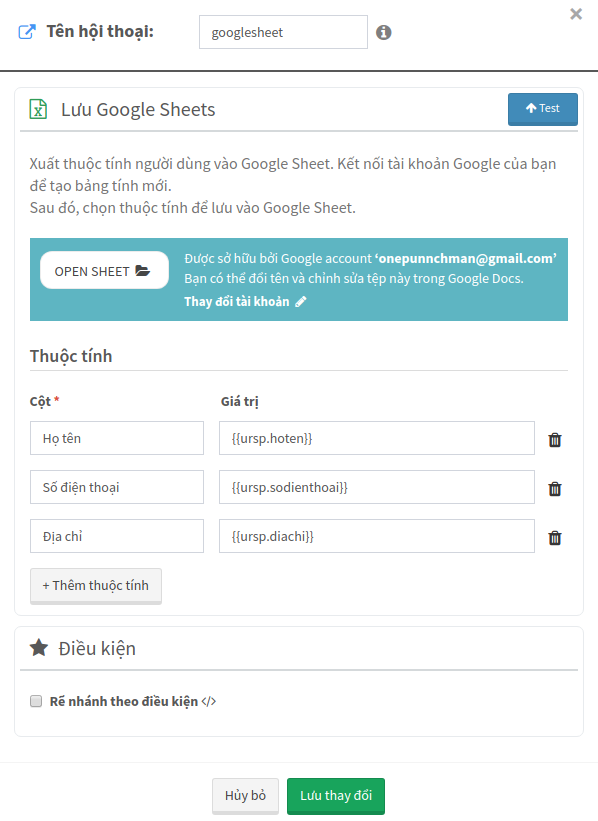Delete the Họ tên attribute row

pos(555,440)
